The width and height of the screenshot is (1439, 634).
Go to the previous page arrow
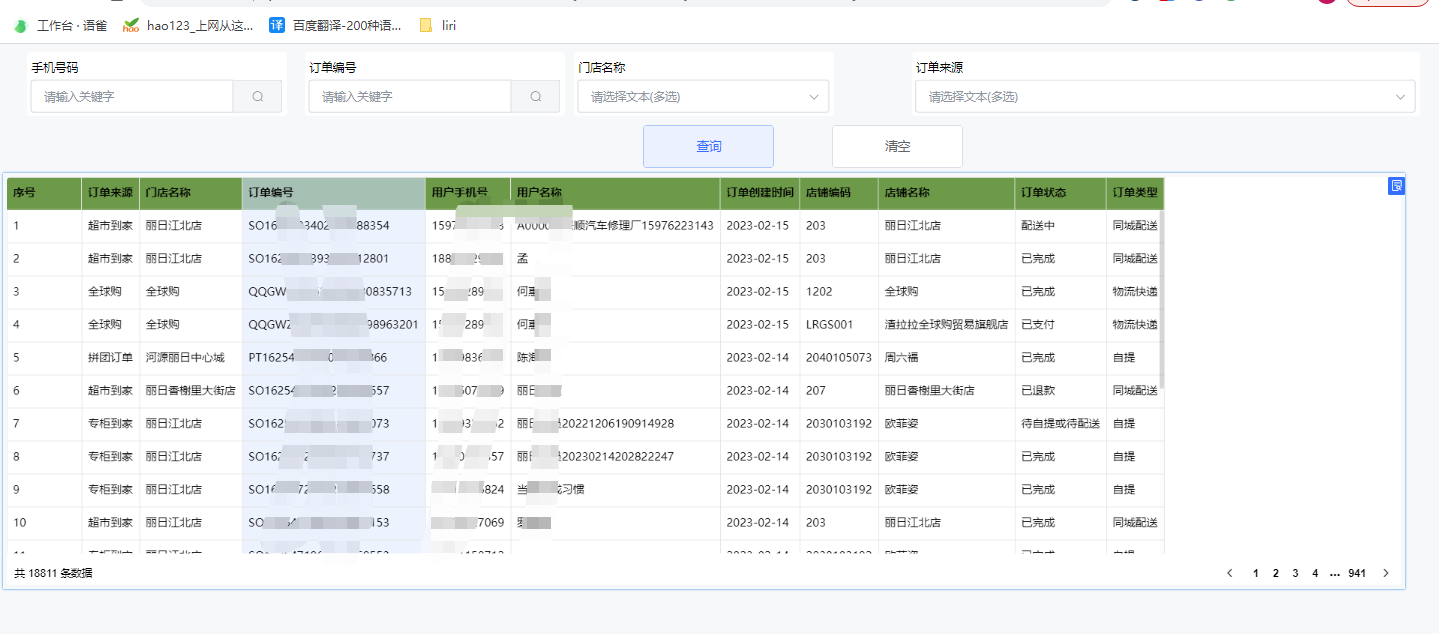pyautogui.click(x=1230, y=573)
